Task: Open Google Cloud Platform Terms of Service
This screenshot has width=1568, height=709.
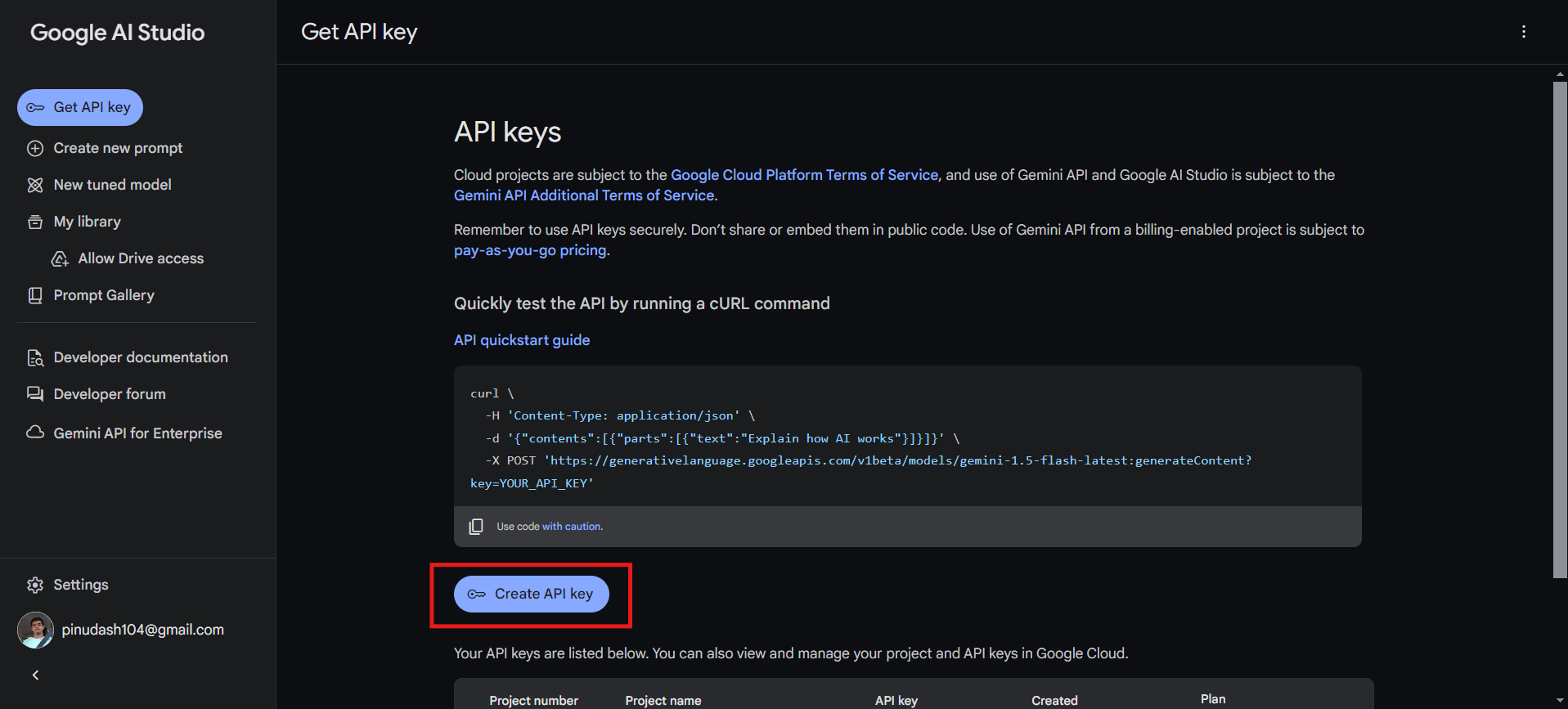Action: tap(804, 175)
